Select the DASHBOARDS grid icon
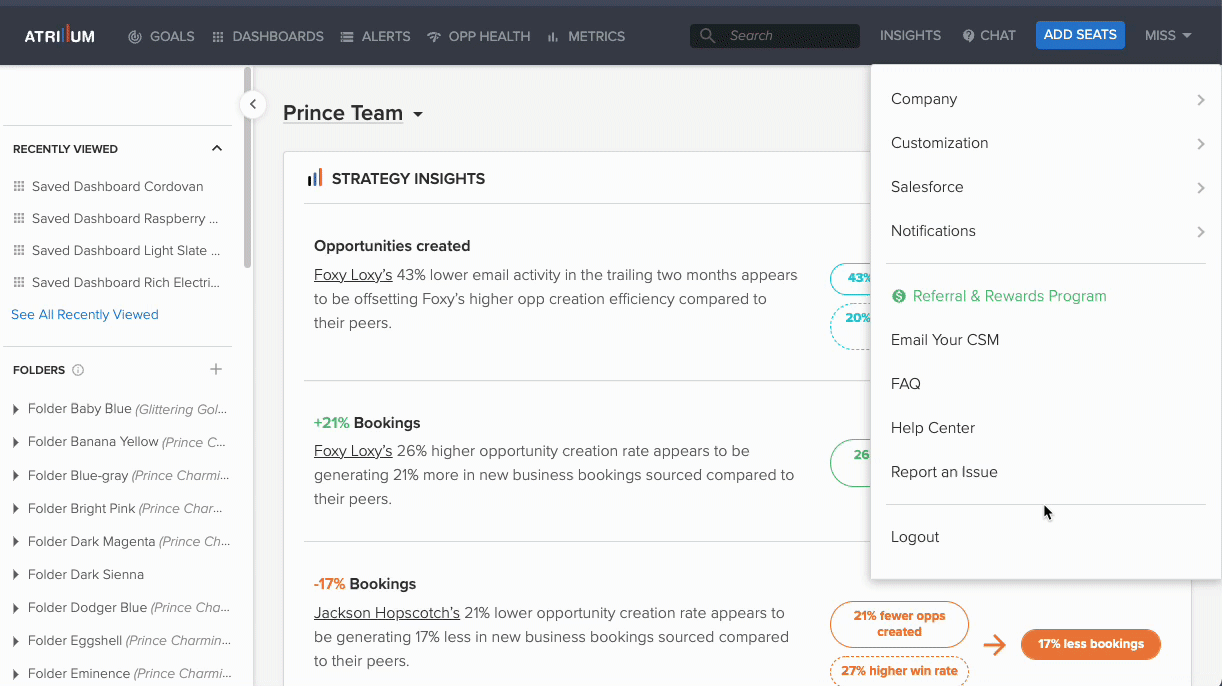 218,36
